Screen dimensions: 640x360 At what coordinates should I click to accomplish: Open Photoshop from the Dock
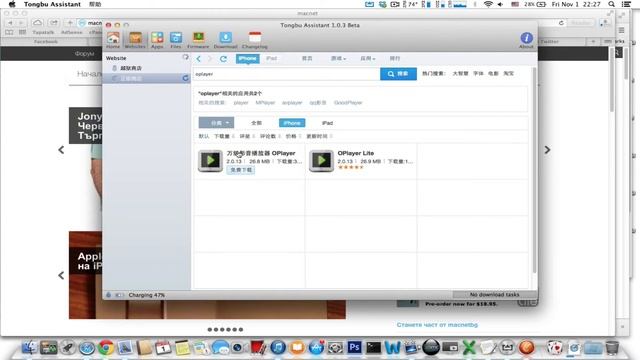[x=354, y=347]
